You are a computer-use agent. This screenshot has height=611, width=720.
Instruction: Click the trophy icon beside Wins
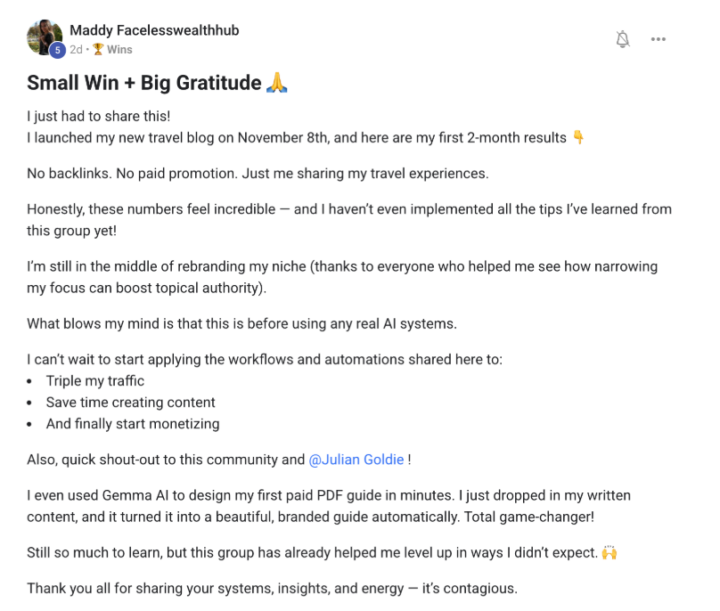pos(99,49)
